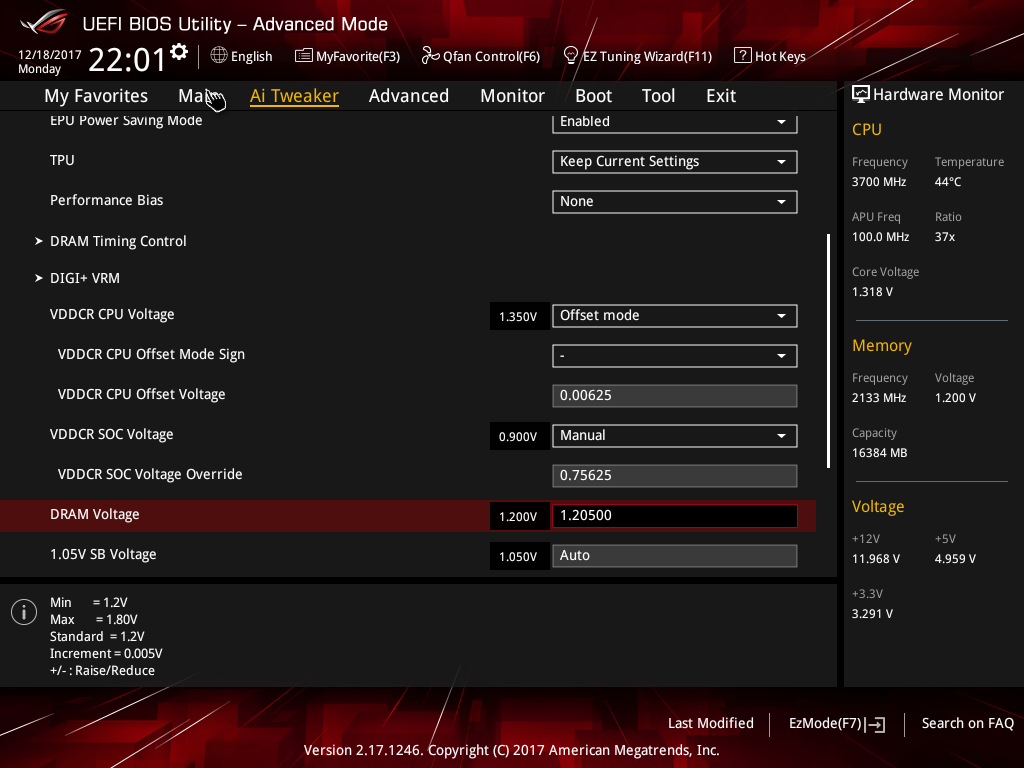The width and height of the screenshot is (1024, 768).
Task: Click the Ratio 37x value
Action: (x=945, y=237)
